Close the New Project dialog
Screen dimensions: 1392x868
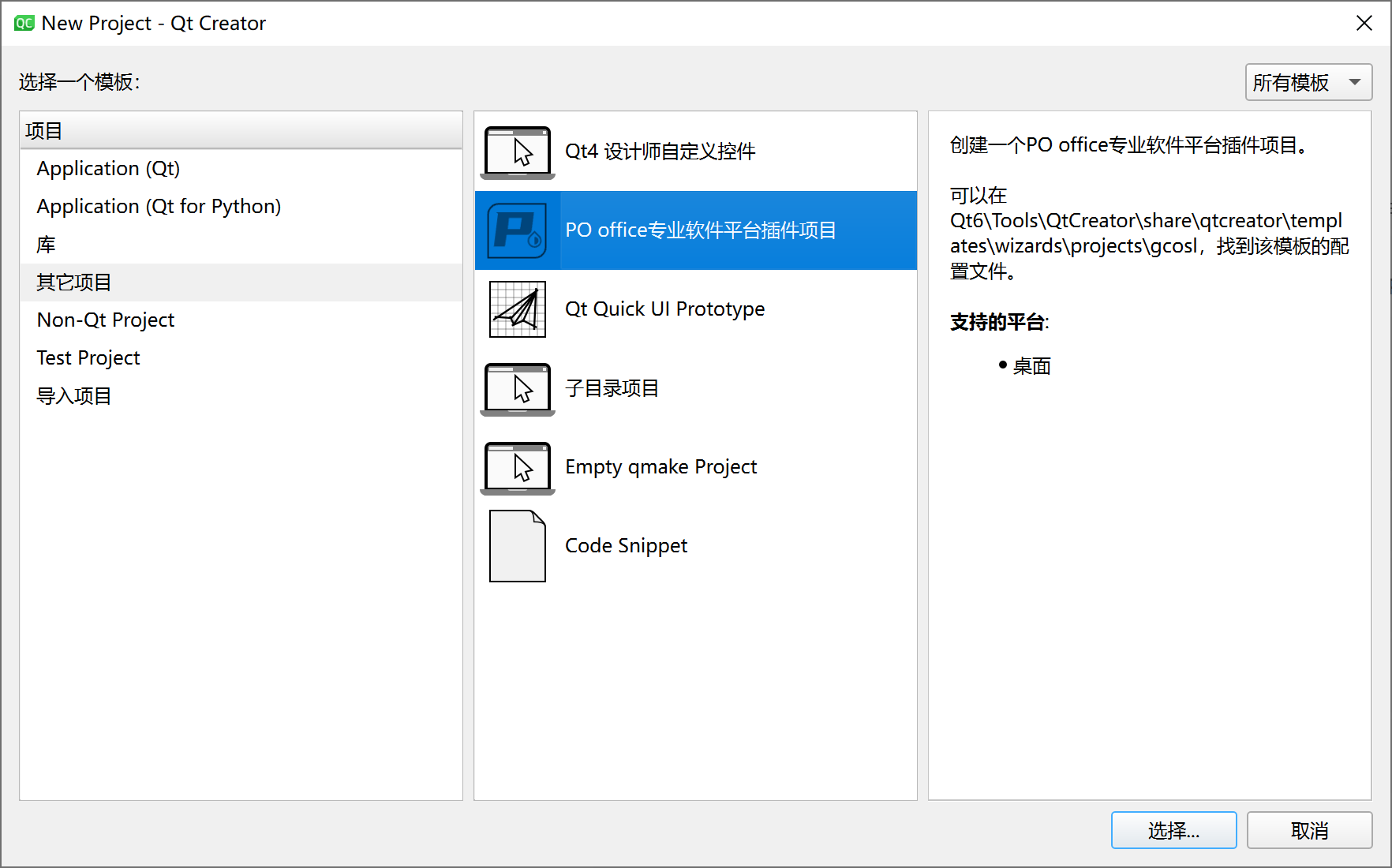[x=1364, y=24]
